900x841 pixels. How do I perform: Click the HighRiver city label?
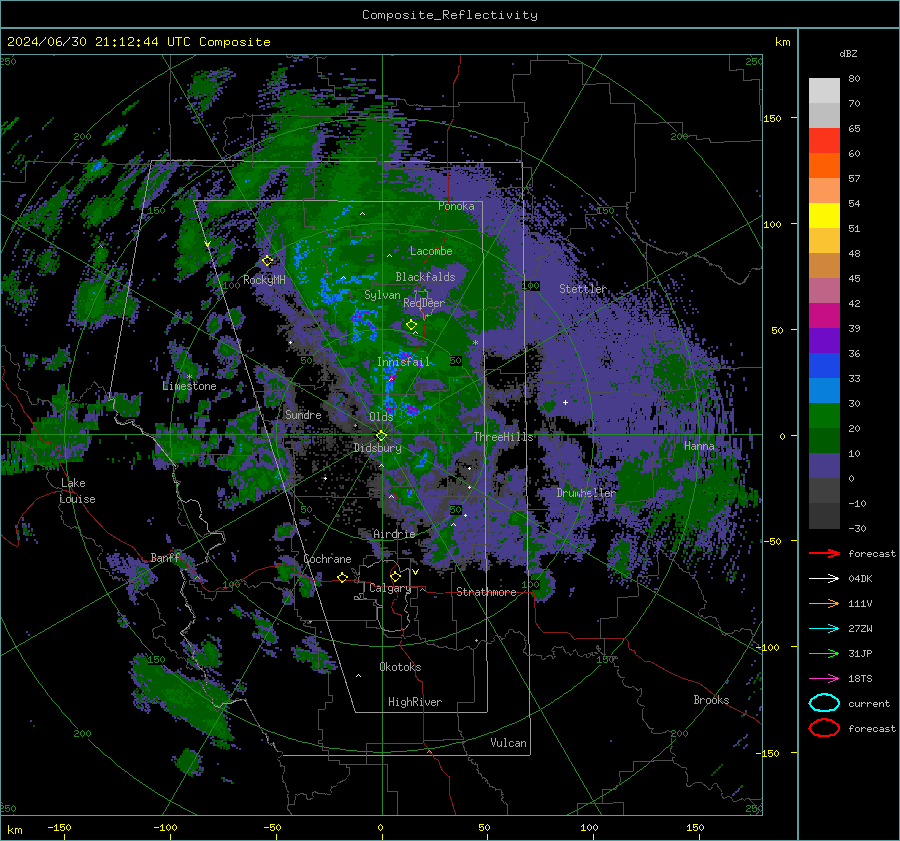415,702
